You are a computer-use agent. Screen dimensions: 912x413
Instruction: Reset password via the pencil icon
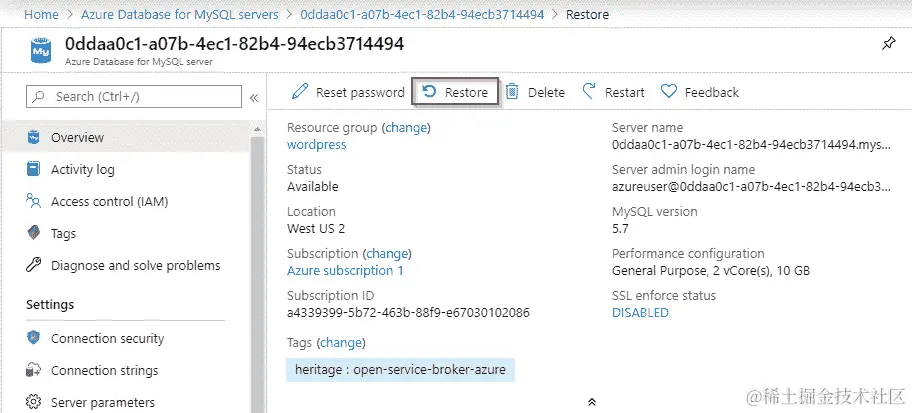(300, 91)
